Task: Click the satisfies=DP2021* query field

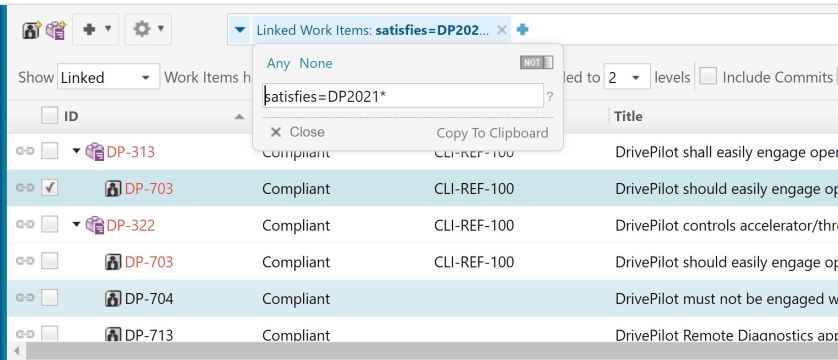Action: click(404, 97)
